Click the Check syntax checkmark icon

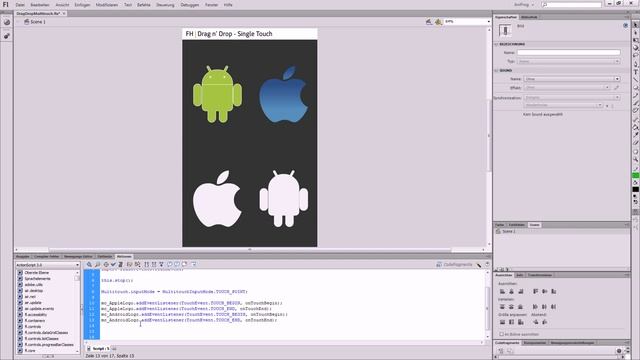point(113,264)
